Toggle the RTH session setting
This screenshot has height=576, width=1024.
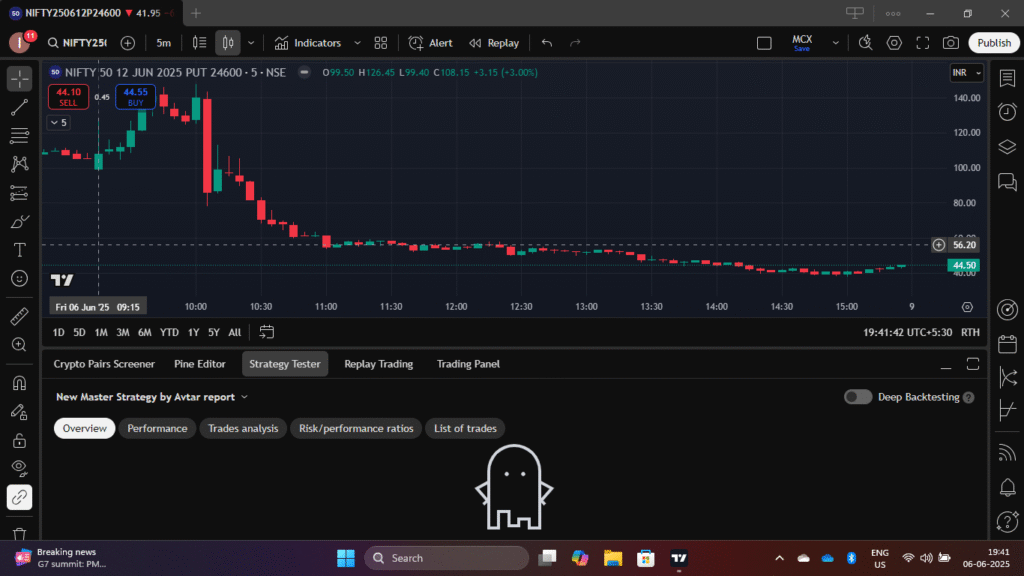(x=970, y=332)
